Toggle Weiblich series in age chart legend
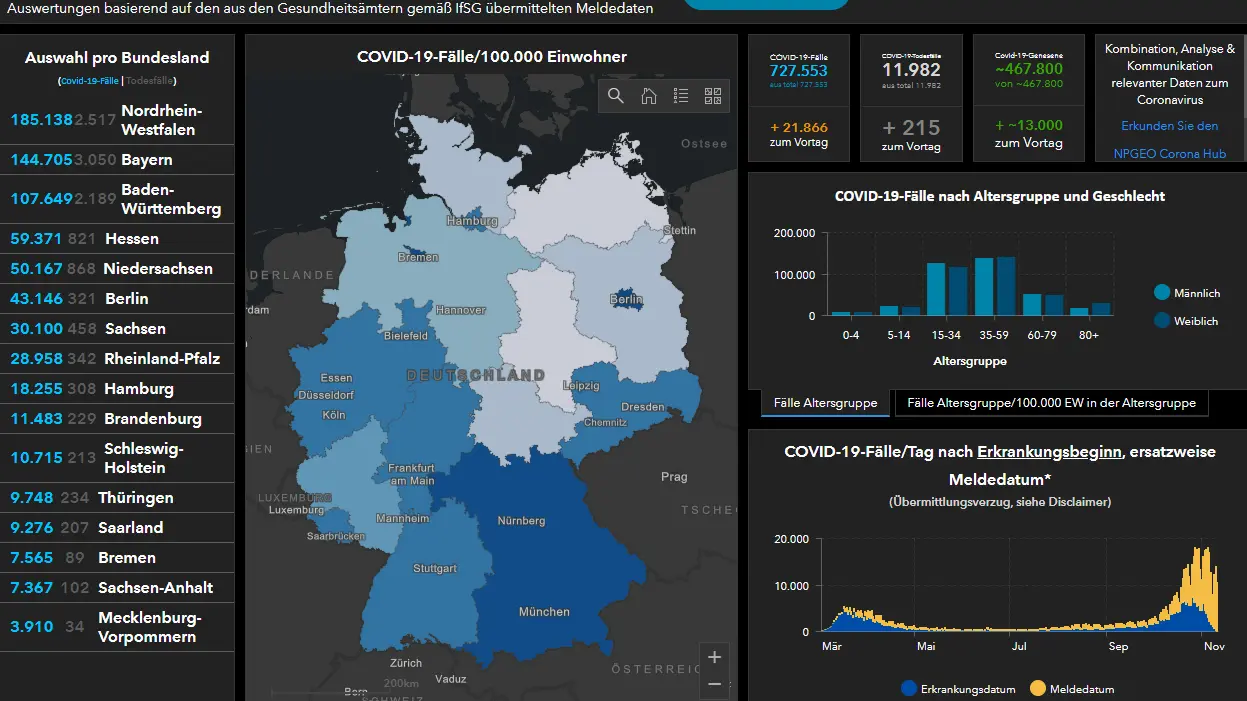This screenshot has height=701, width=1247. [1186, 321]
